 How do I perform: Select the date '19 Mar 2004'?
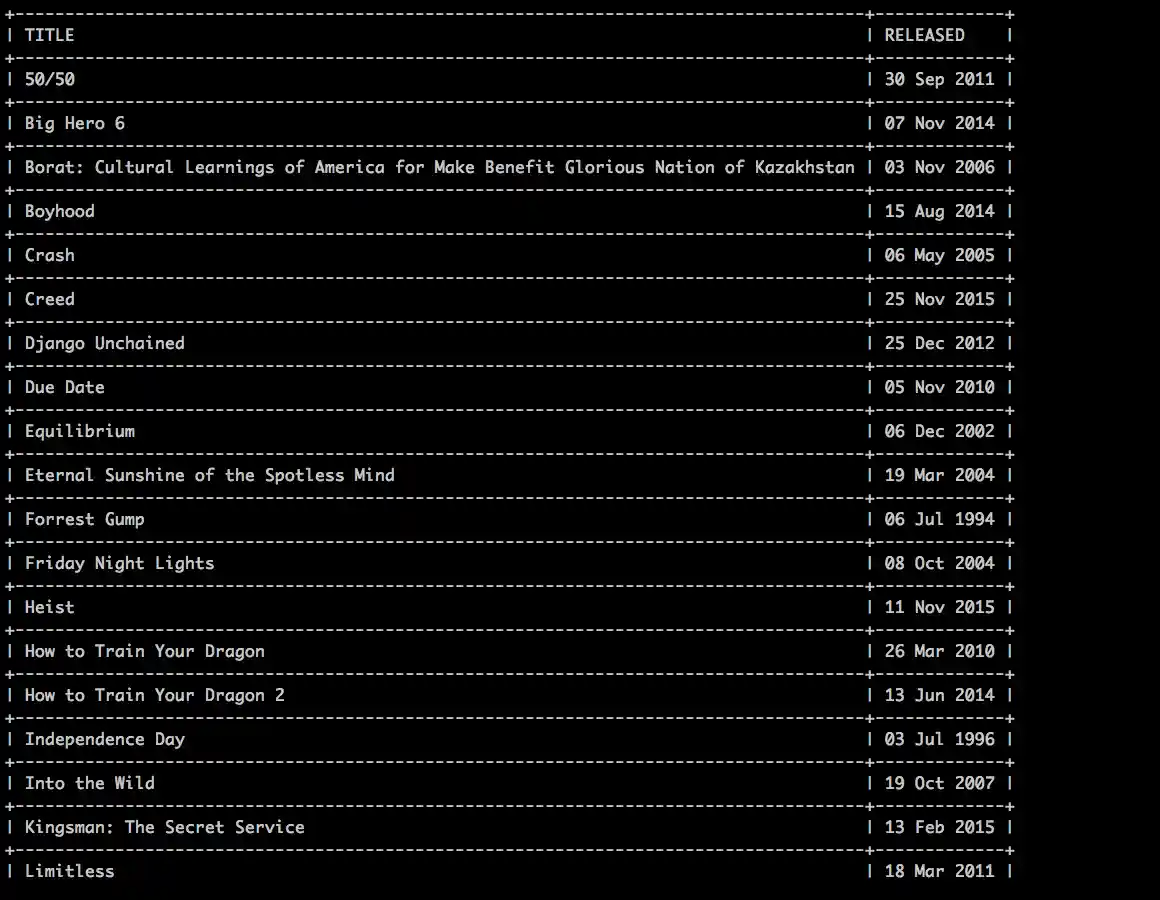(x=940, y=476)
